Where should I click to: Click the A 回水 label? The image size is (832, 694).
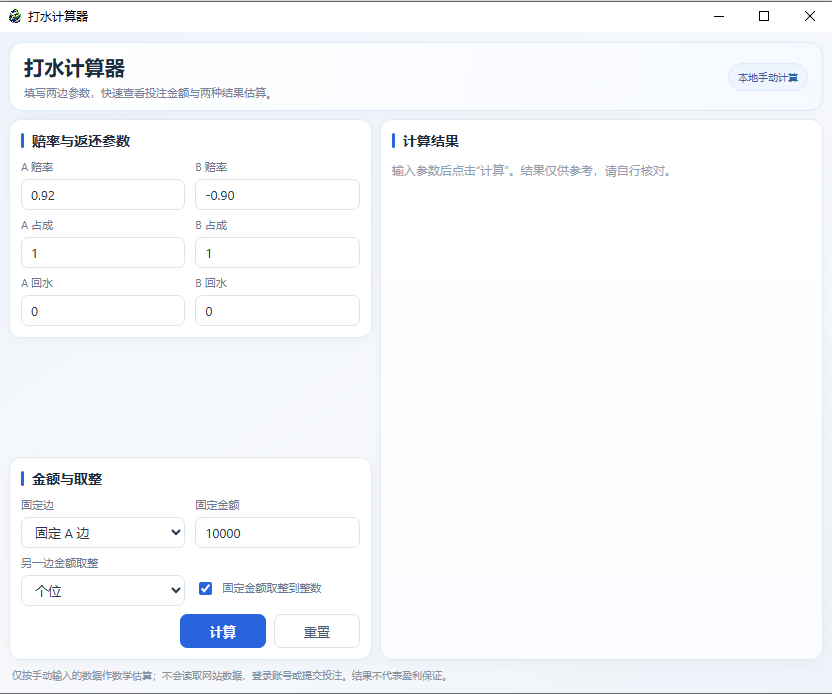pos(37,283)
